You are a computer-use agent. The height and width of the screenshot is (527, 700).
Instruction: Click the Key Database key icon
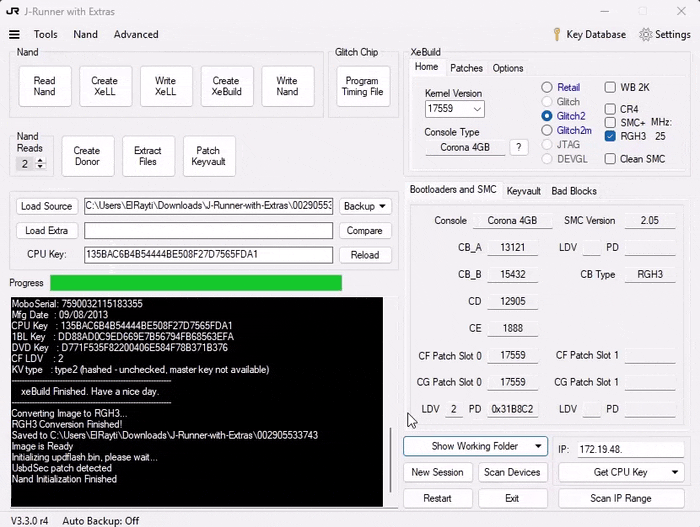pos(557,34)
